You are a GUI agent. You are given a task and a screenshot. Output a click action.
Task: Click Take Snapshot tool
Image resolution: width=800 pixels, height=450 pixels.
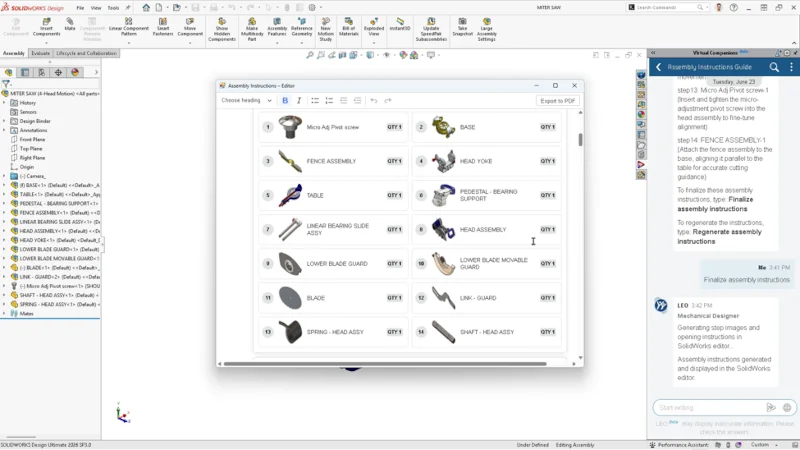pos(462,27)
